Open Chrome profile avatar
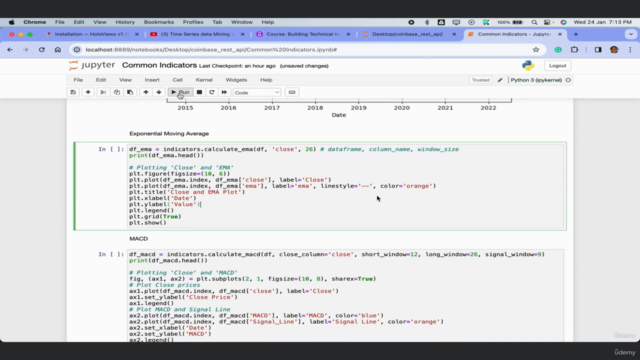The width and height of the screenshot is (640, 360). [614, 50]
